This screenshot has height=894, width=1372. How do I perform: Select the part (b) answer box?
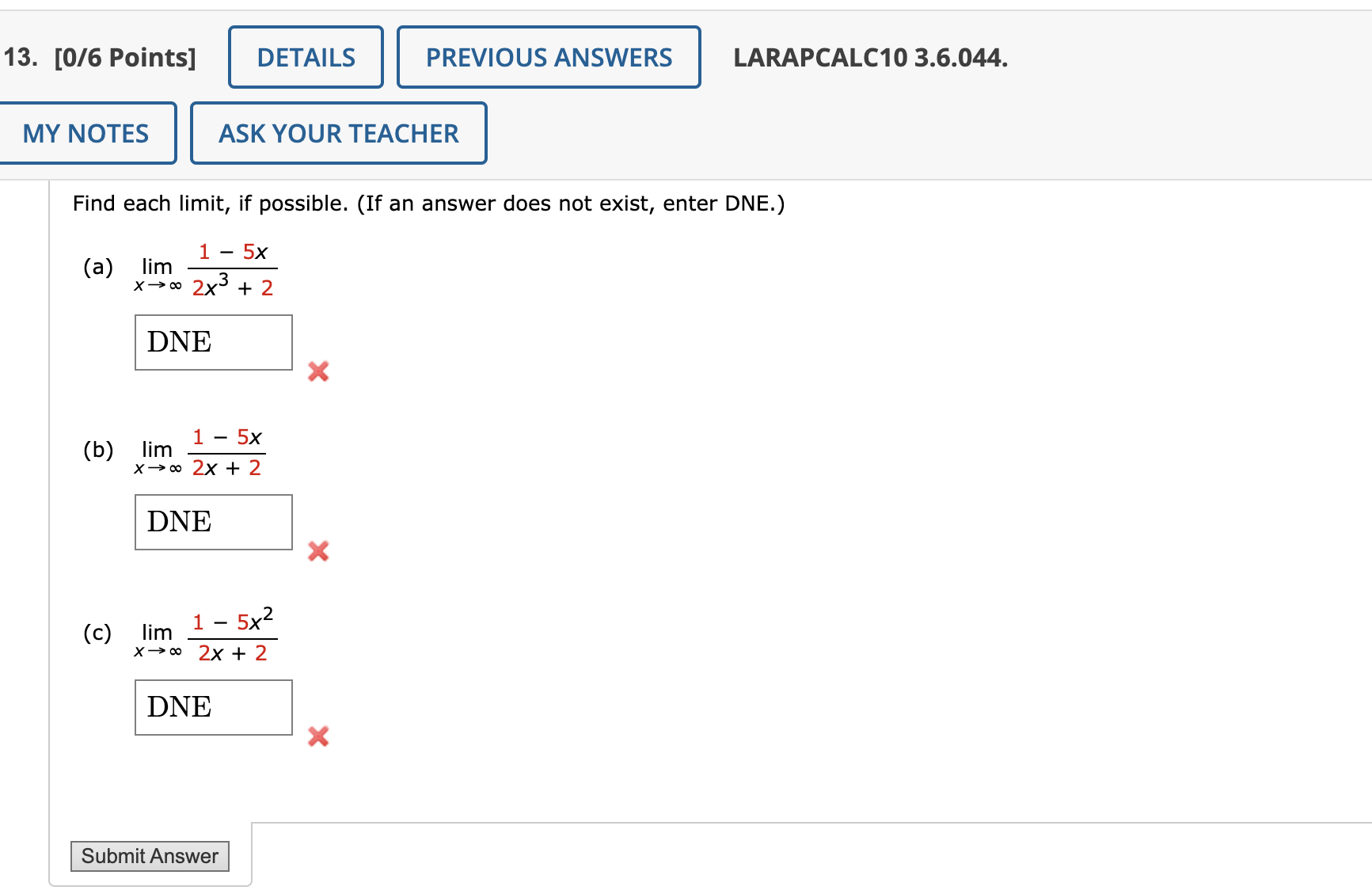(212, 522)
